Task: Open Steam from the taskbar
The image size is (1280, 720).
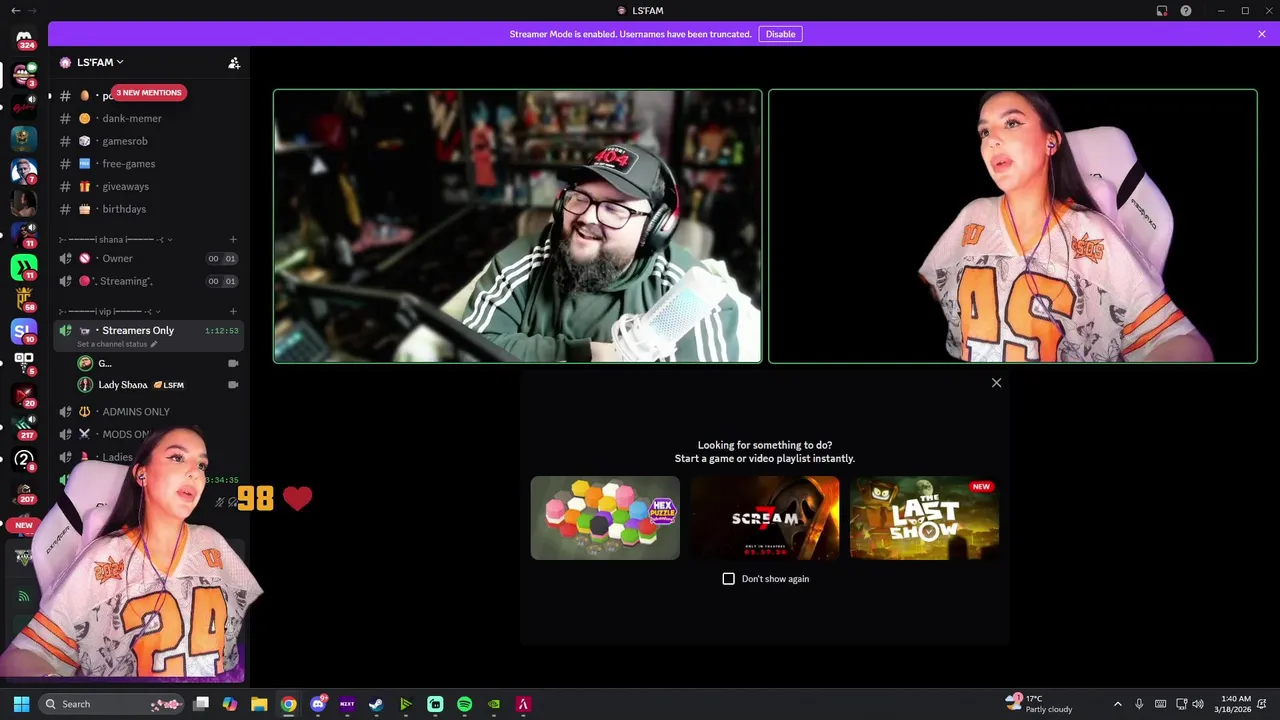Action: [x=376, y=704]
